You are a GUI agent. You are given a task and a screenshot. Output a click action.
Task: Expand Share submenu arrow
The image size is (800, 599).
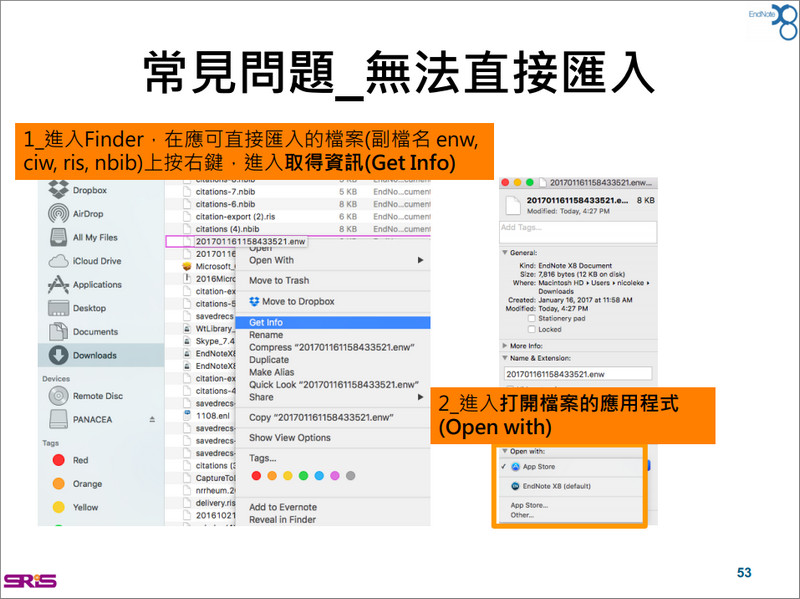(420, 397)
